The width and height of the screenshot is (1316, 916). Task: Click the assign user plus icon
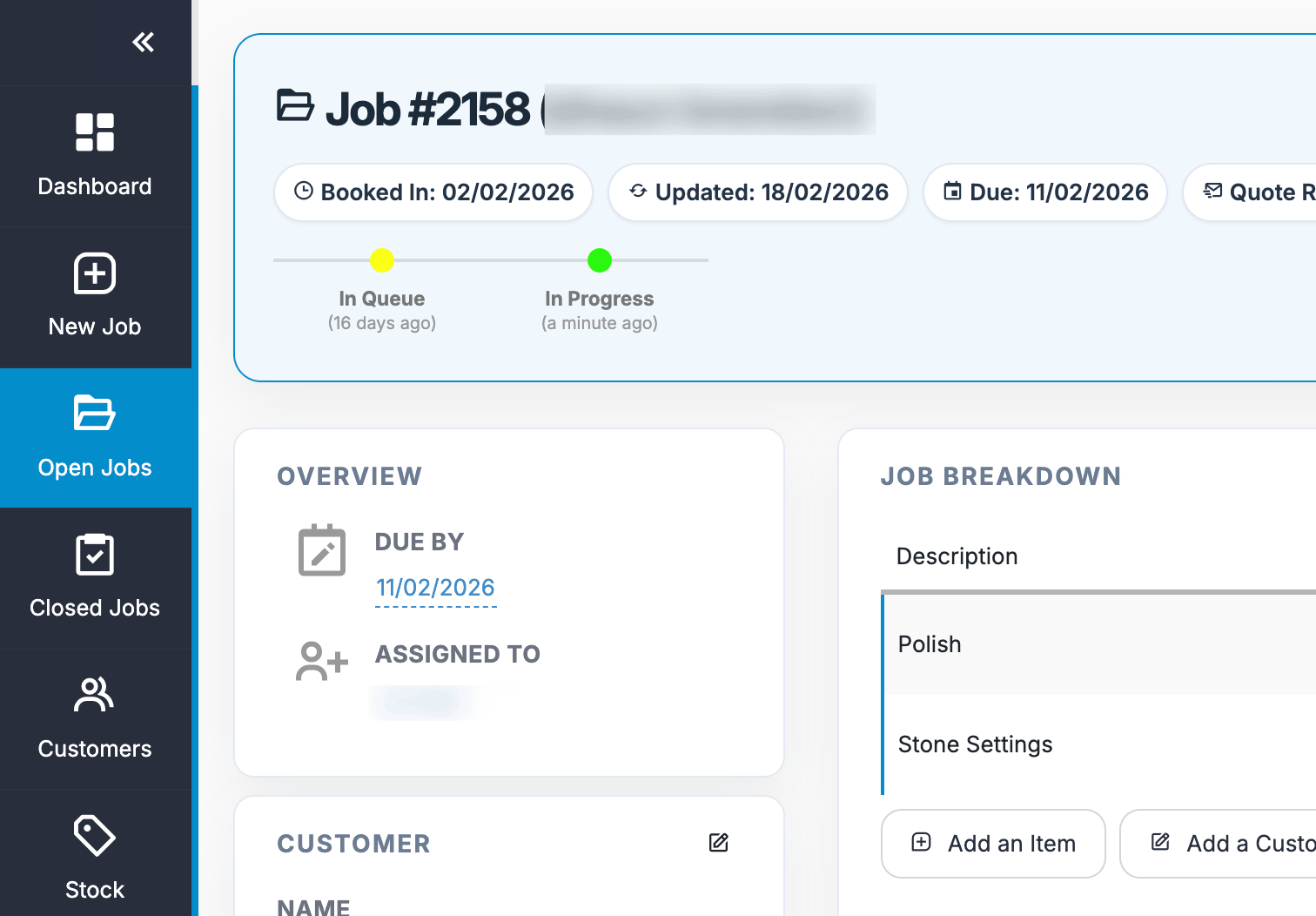(322, 662)
